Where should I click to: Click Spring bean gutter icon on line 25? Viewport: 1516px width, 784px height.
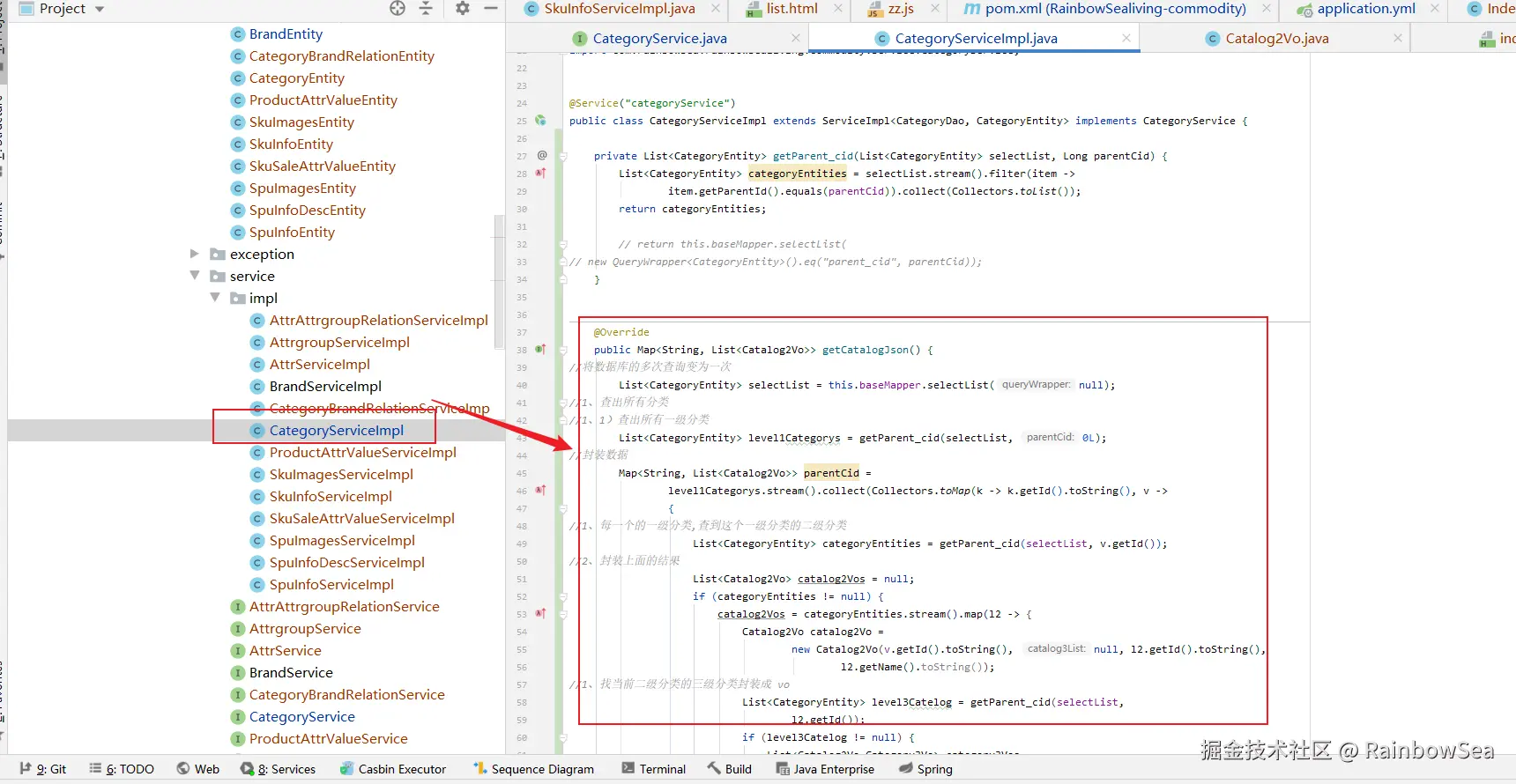click(540, 120)
